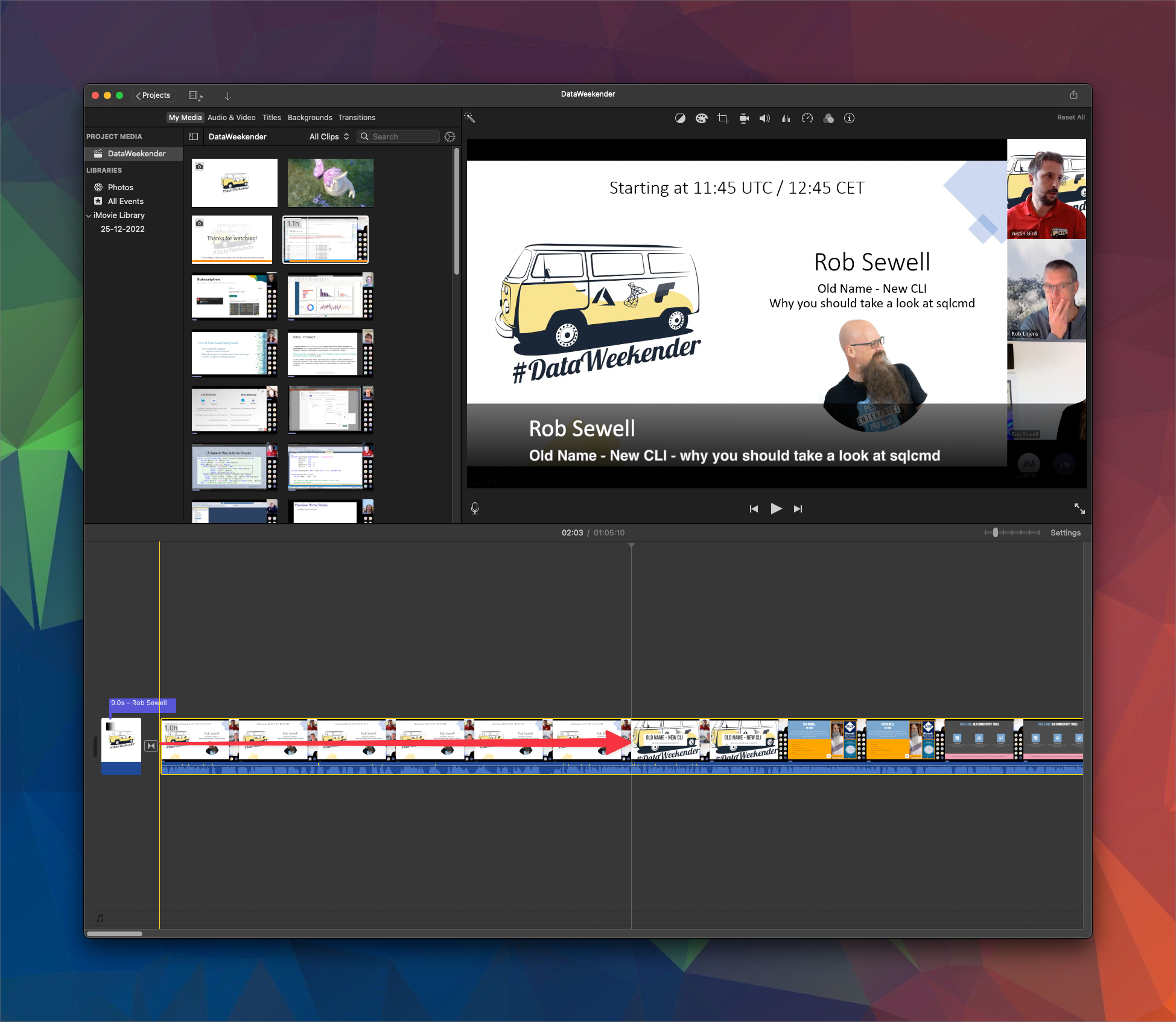Open the media browser layout button
The image size is (1176, 1022).
pos(195,95)
